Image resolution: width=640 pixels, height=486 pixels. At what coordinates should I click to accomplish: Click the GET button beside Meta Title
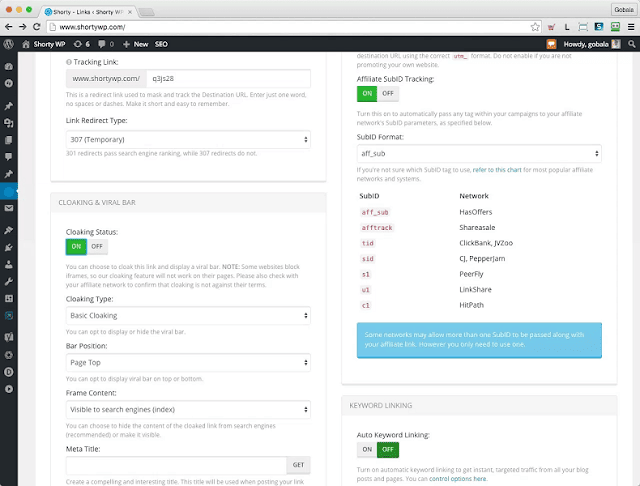pos(298,465)
